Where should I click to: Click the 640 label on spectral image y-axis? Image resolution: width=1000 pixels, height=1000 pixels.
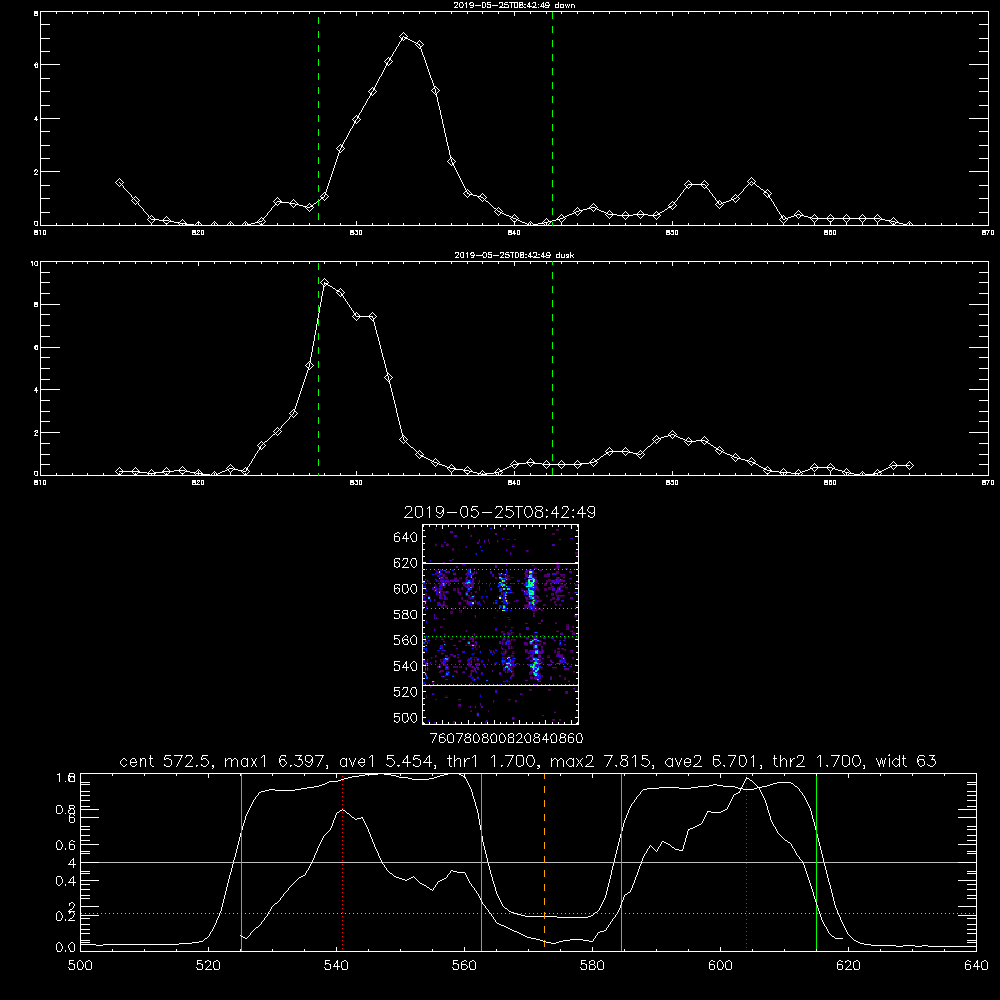tap(406, 537)
